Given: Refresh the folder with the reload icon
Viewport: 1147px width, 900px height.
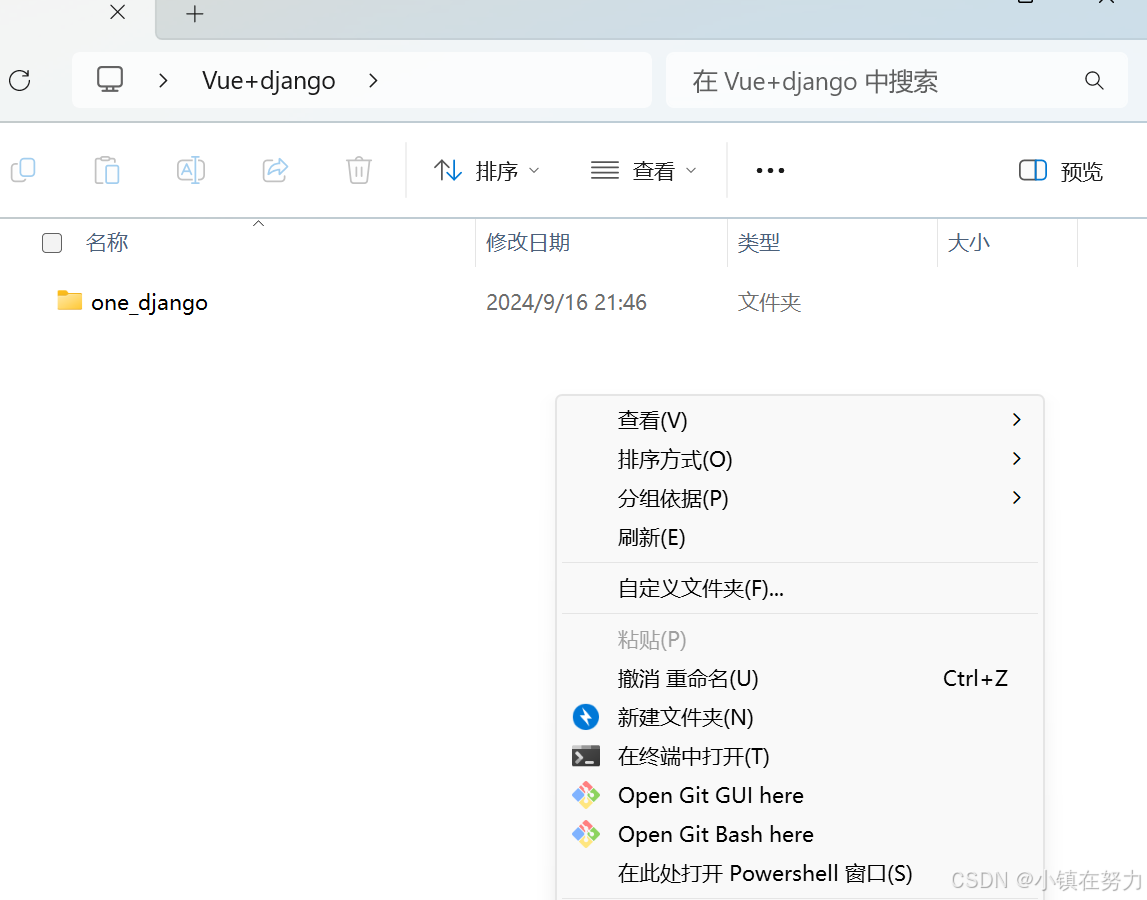Looking at the screenshot, I should point(20,80).
